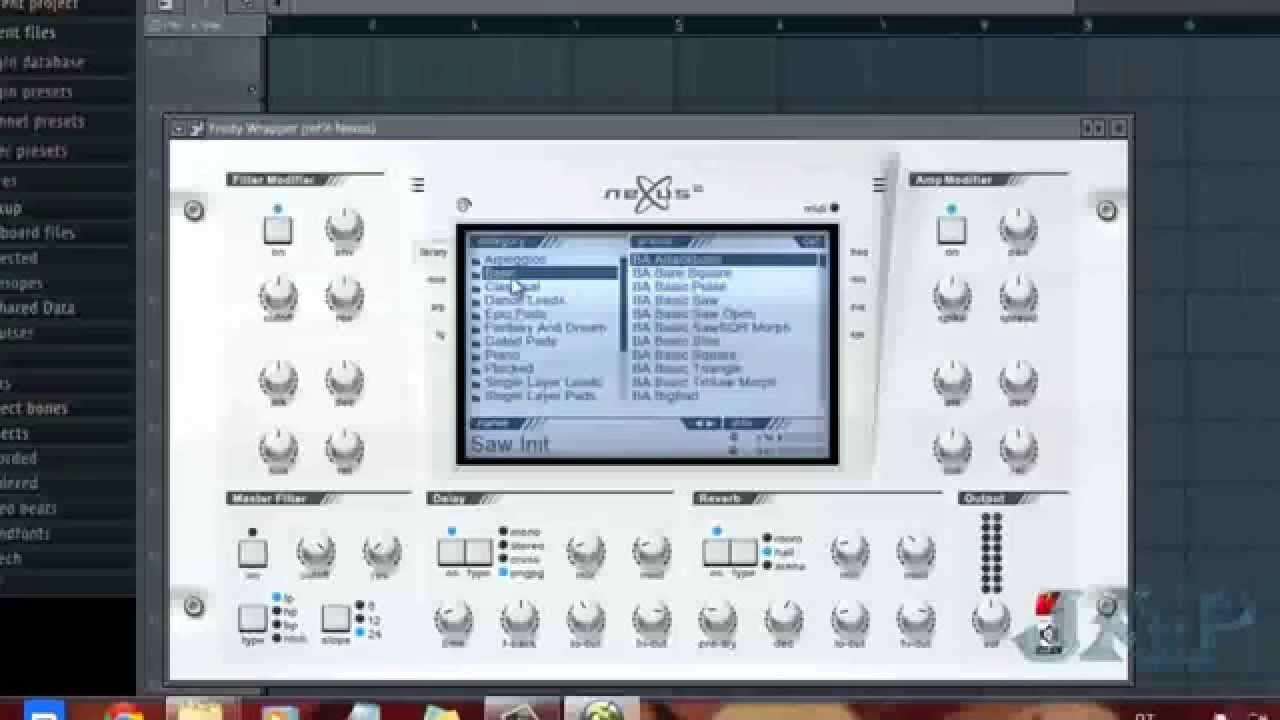Choose the Dance Leads category
Screen dimensions: 1280x720
[525, 300]
